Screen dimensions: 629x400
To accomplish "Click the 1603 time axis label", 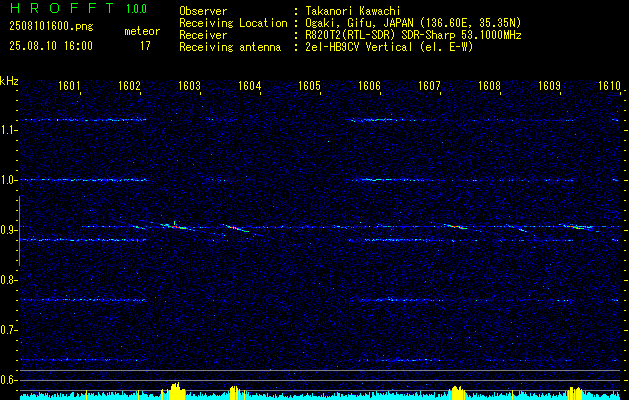I will 189,85.
